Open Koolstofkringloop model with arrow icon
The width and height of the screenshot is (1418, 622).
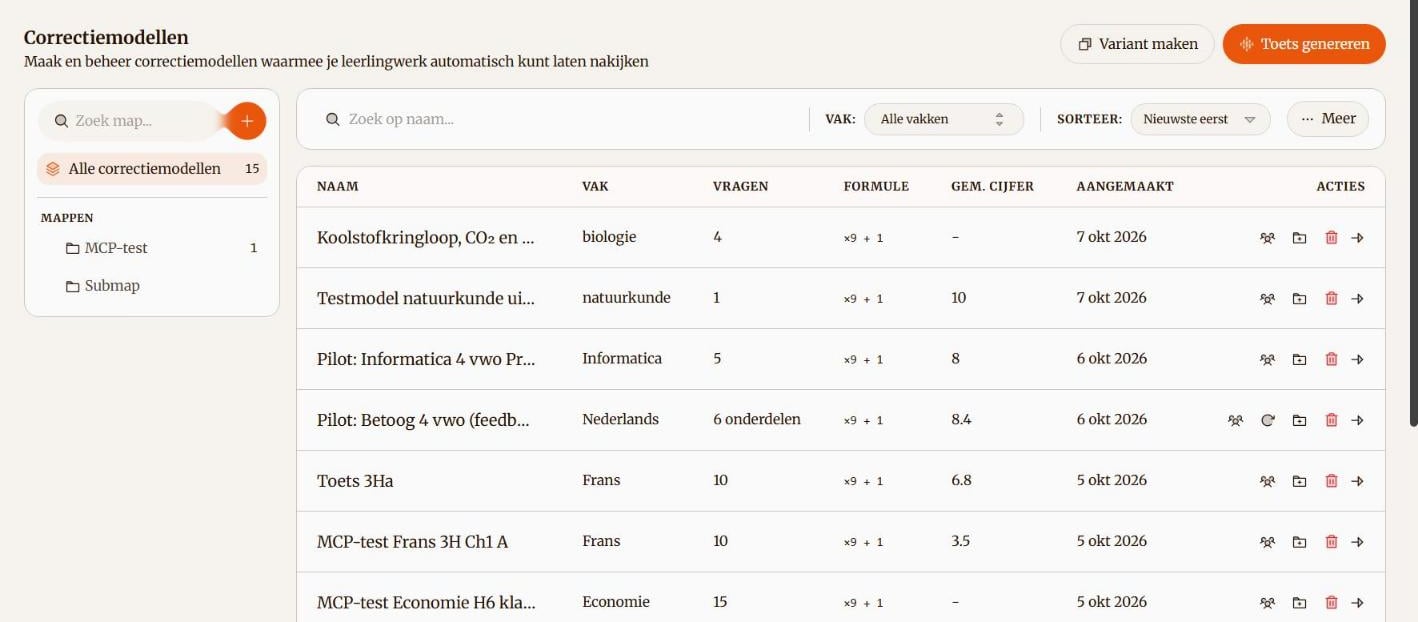[x=1357, y=238]
